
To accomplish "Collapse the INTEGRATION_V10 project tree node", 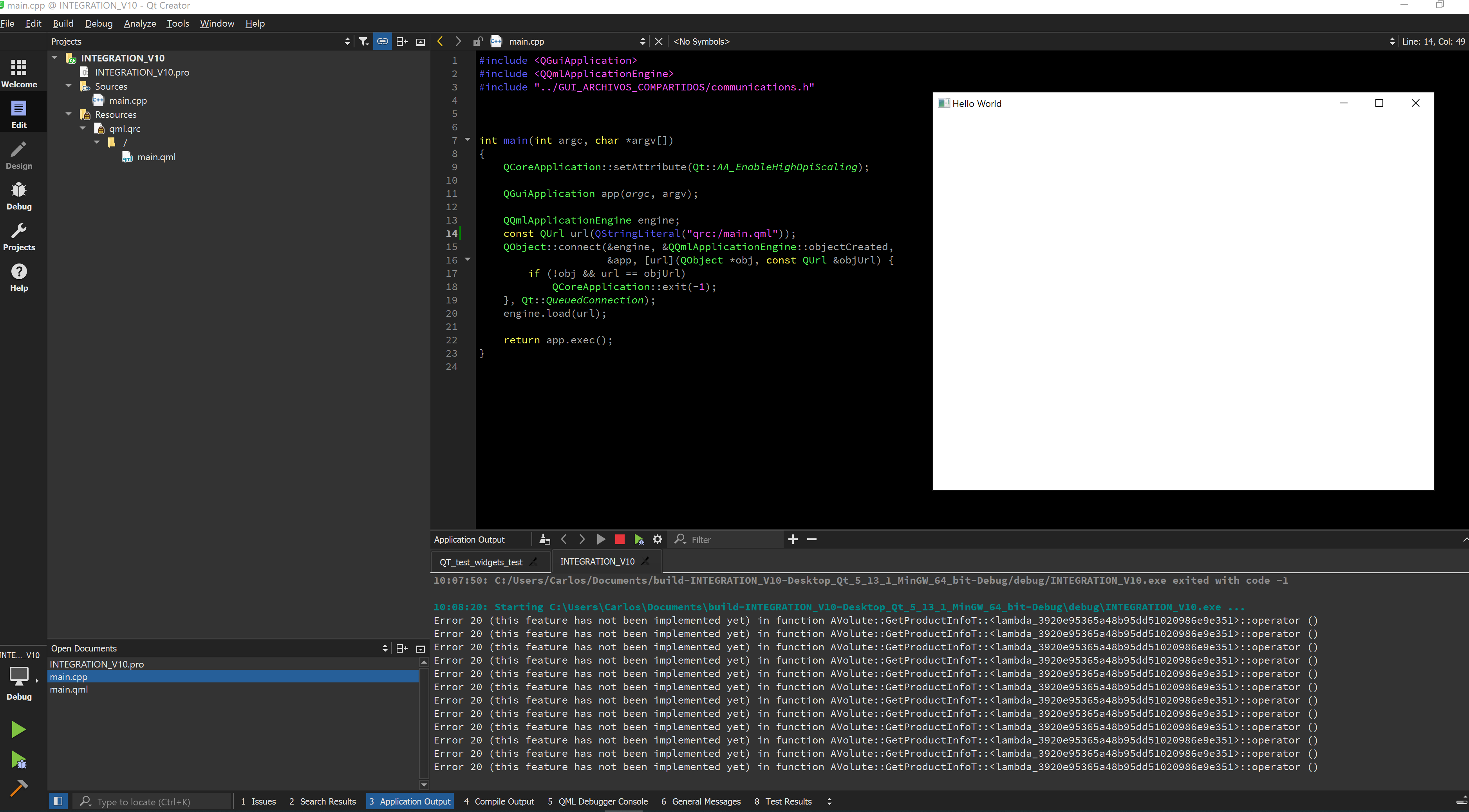I will point(55,58).
